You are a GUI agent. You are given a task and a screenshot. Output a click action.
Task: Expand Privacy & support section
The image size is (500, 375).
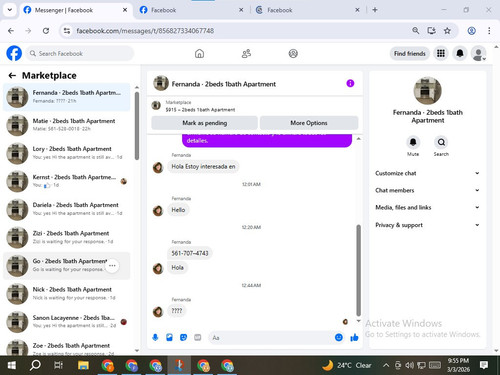[x=427, y=225]
